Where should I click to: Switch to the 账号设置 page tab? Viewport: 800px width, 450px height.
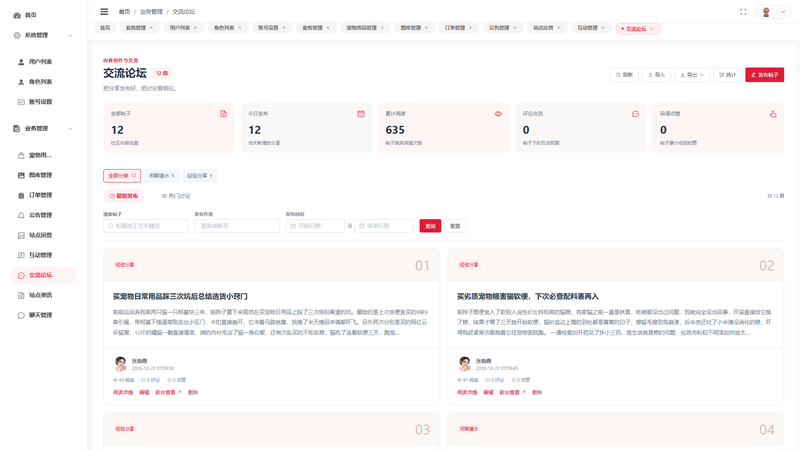pos(268,28)
